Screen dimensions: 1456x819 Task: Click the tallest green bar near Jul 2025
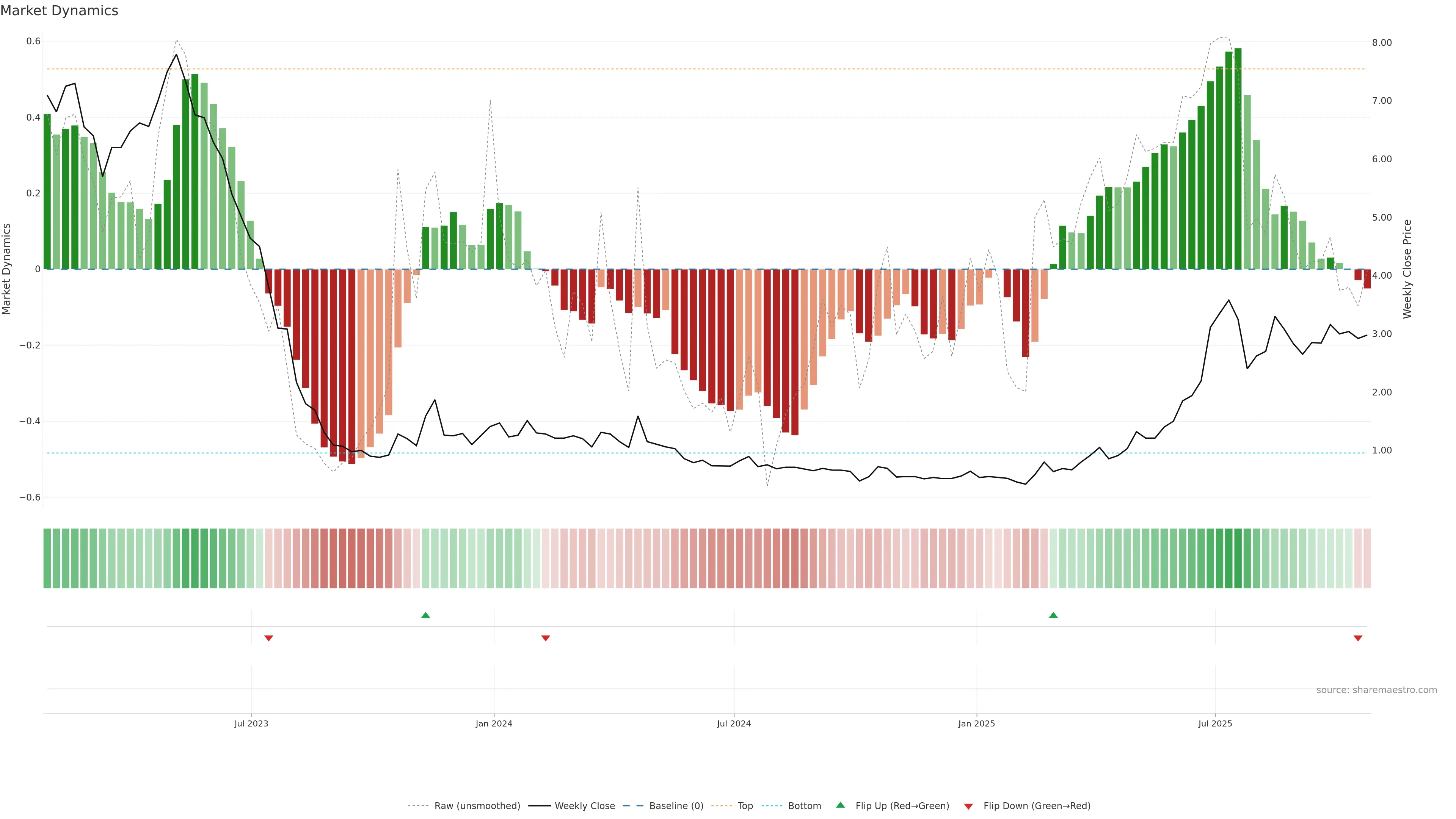point(1238,158)
